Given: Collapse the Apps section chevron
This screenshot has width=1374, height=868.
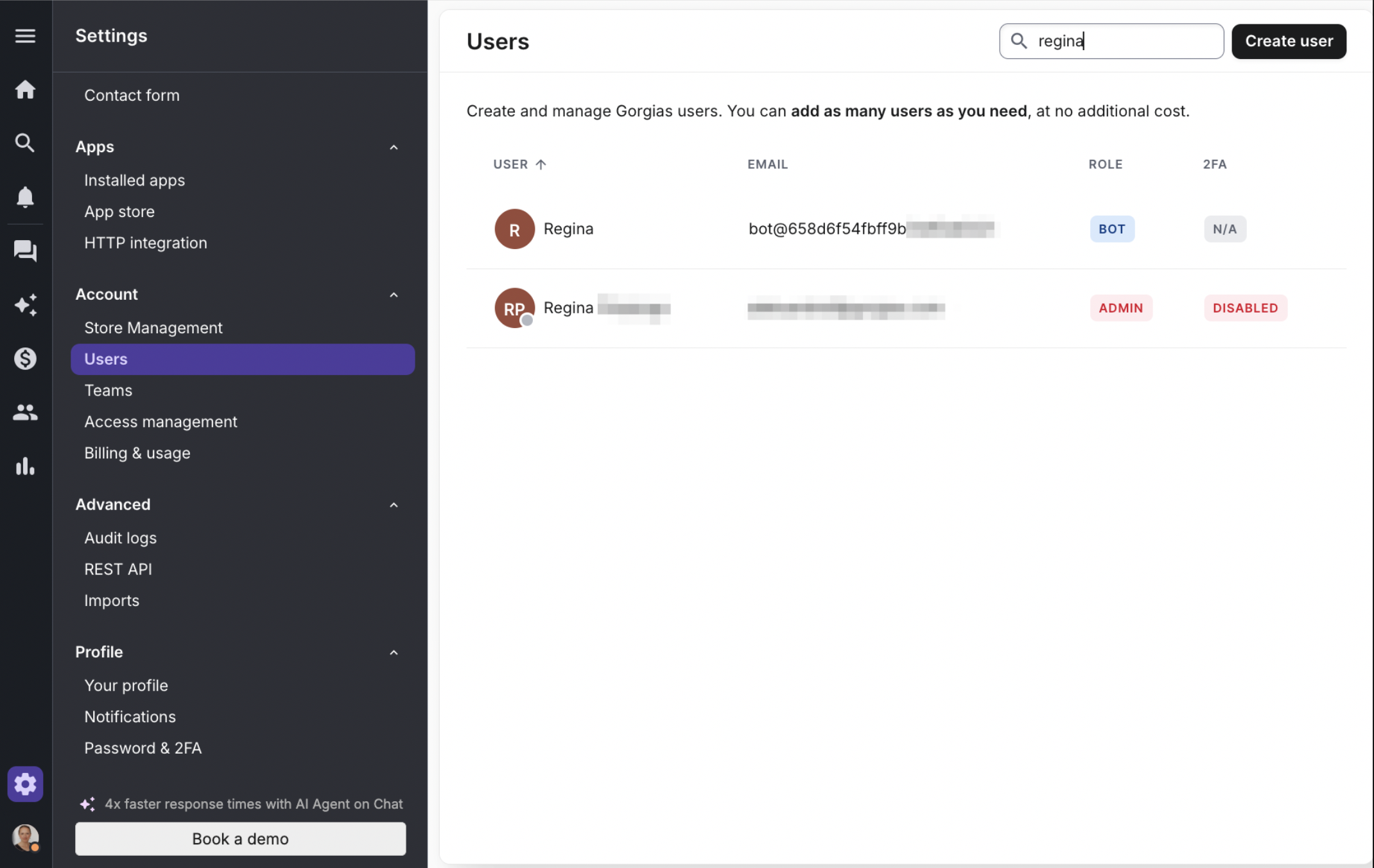Looking at the screenshot, I should (394, 147).
